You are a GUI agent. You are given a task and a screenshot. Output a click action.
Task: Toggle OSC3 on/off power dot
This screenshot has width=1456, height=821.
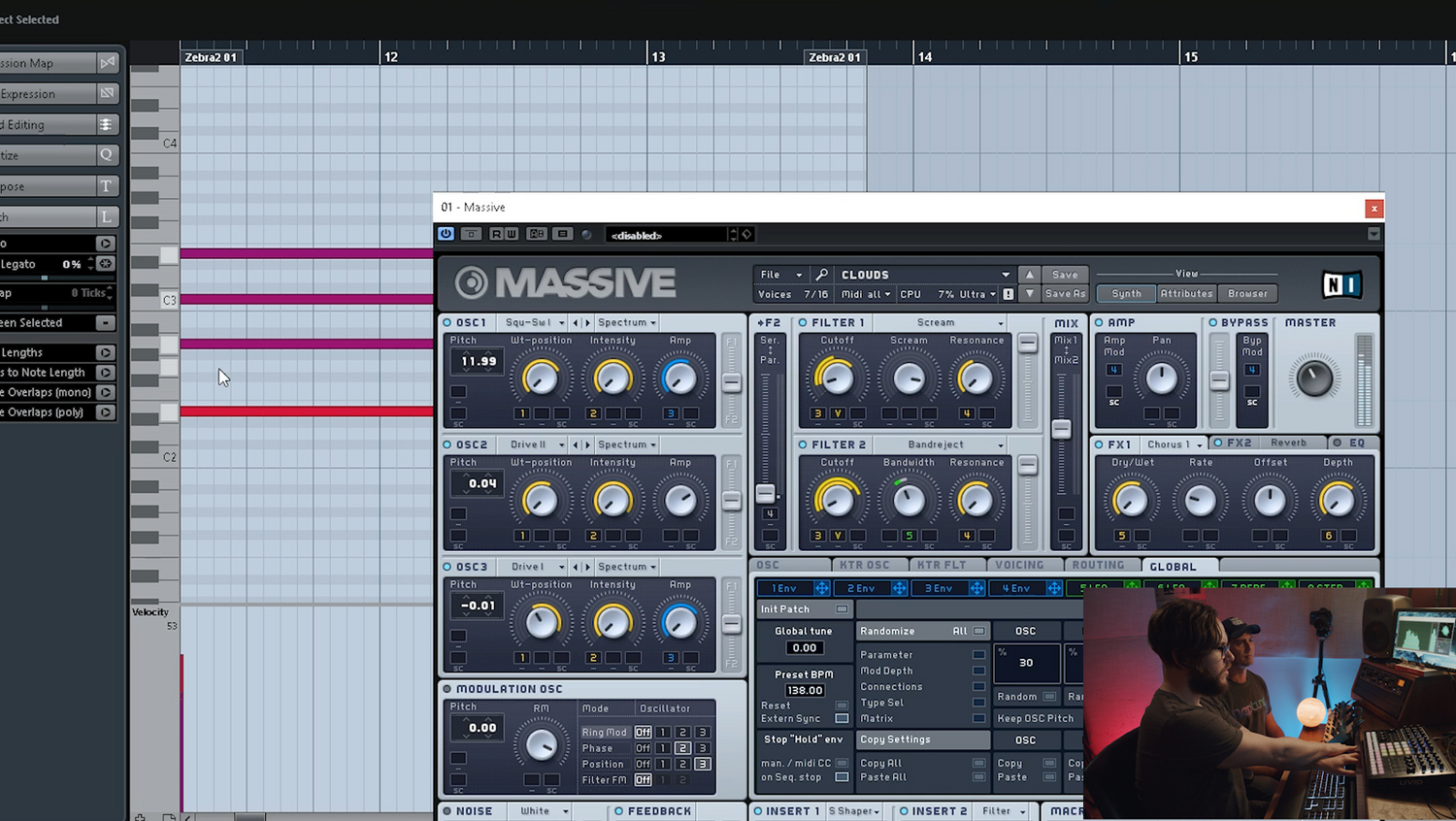(447, 567)
